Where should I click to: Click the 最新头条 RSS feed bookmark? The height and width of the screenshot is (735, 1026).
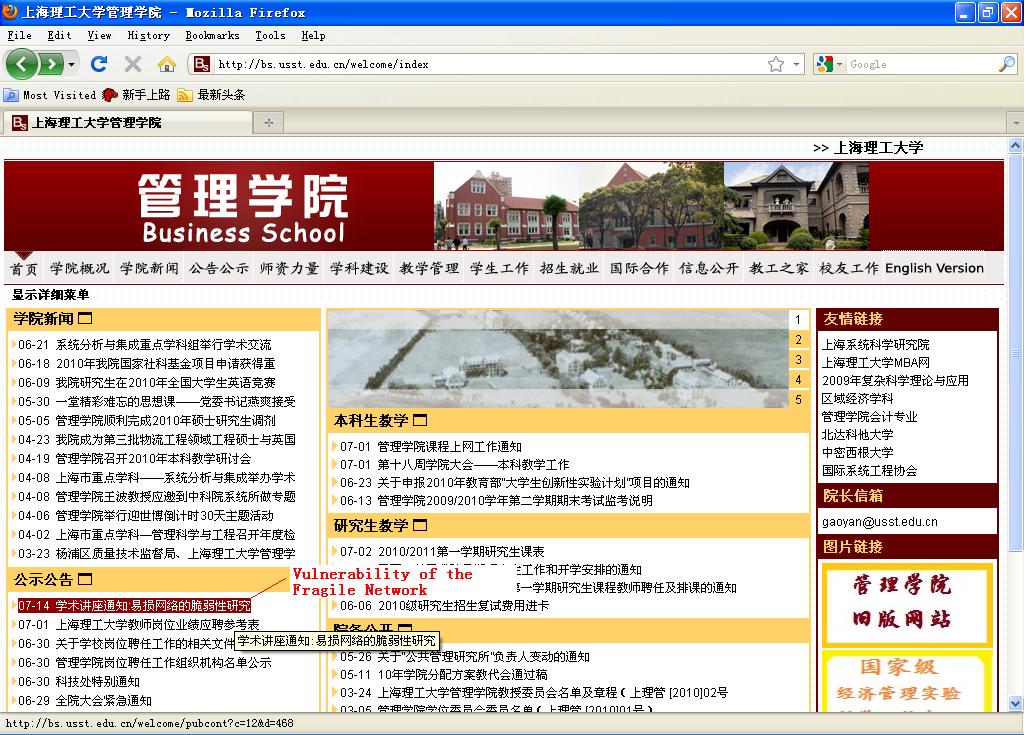click(211, 95)
